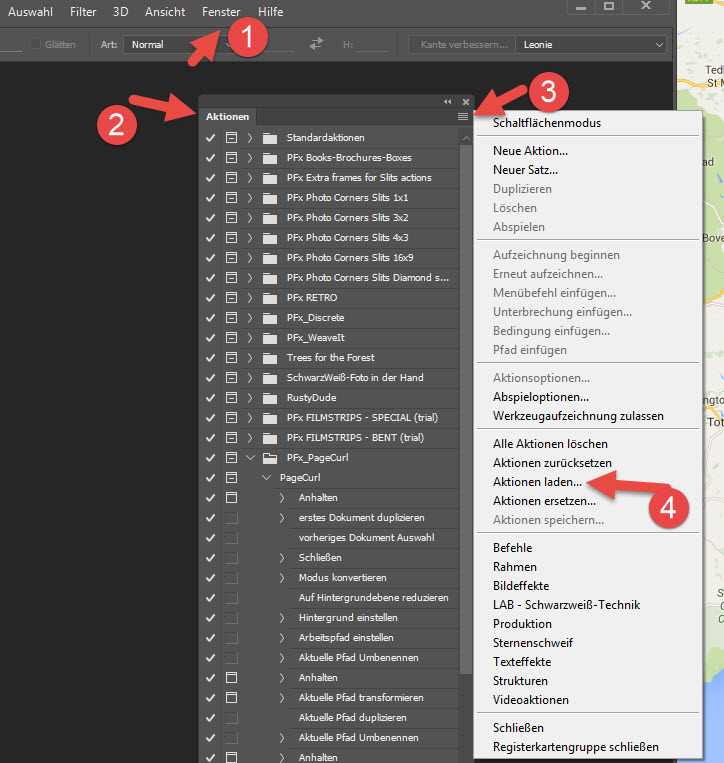Enable the Glätten checkbox
724x763 pixels.
tap(35, 44)
